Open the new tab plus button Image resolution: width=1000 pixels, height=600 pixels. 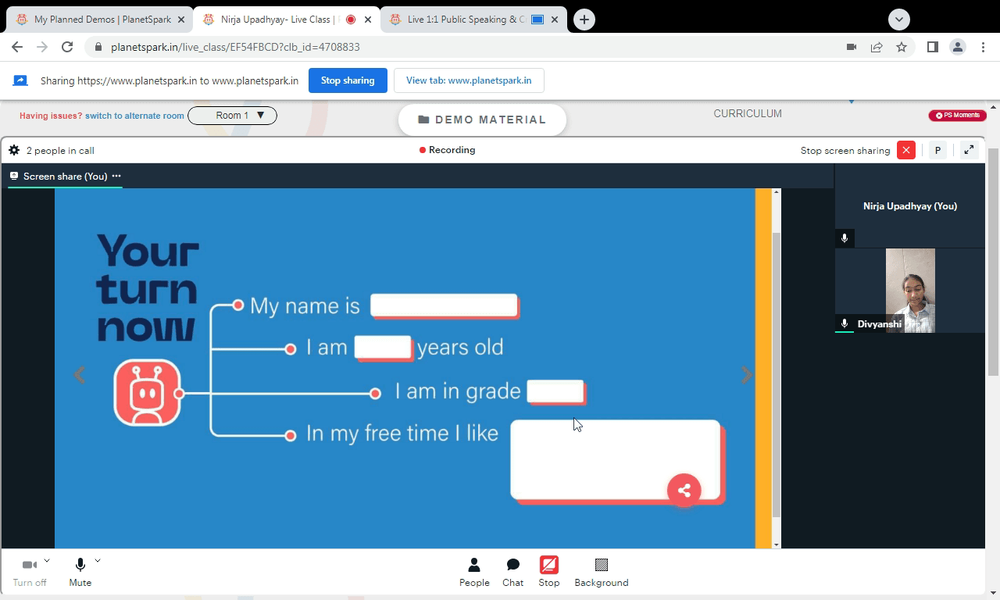coord(584,20)
